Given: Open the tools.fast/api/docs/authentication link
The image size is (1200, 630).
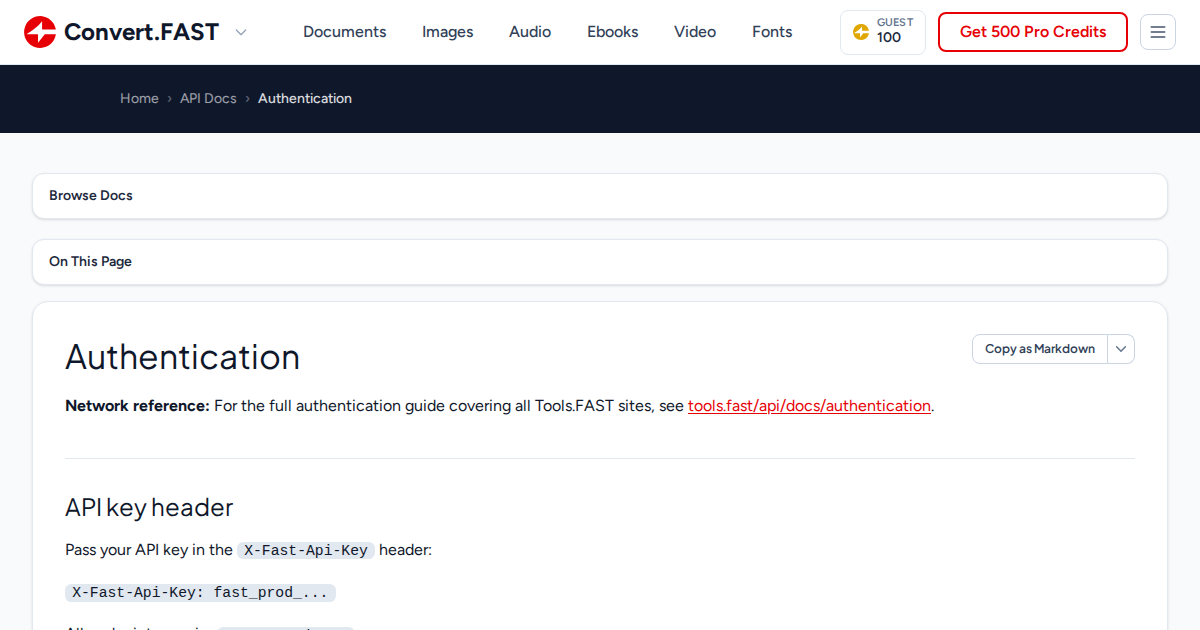Looking at the screenshot, I should tap(809, 406).
